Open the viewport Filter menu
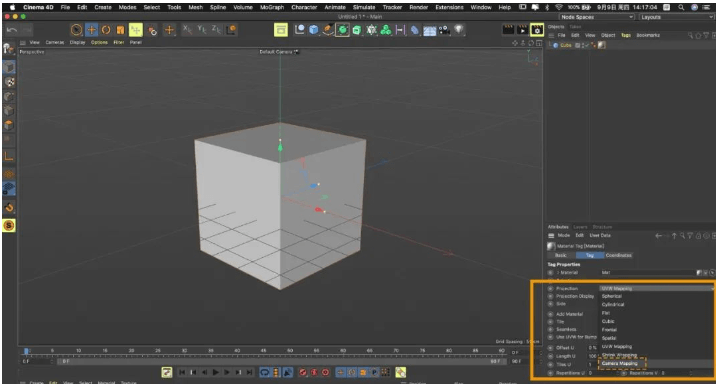 click(x=119, y=42)
